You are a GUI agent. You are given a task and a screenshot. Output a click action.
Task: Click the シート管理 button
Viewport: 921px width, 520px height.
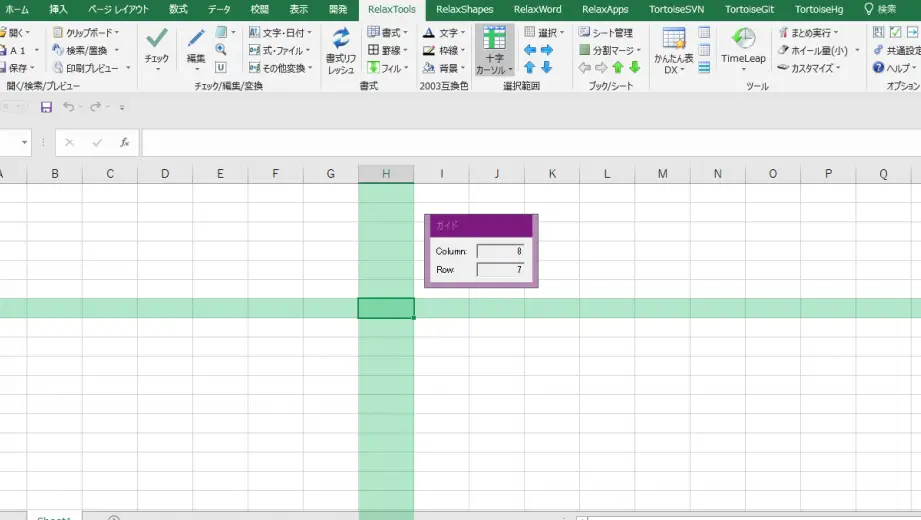[x=606, y=32]
